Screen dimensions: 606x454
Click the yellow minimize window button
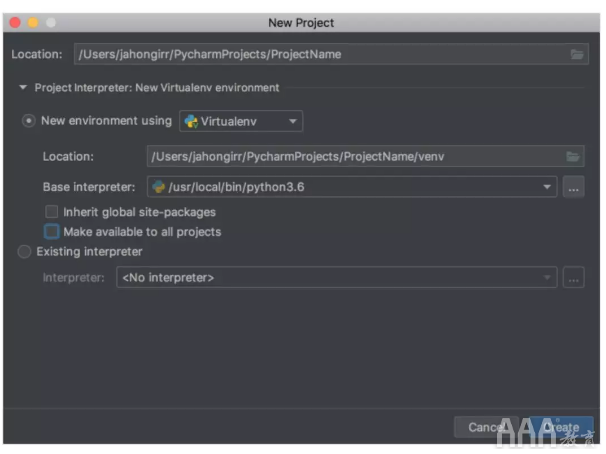(32, 22)
